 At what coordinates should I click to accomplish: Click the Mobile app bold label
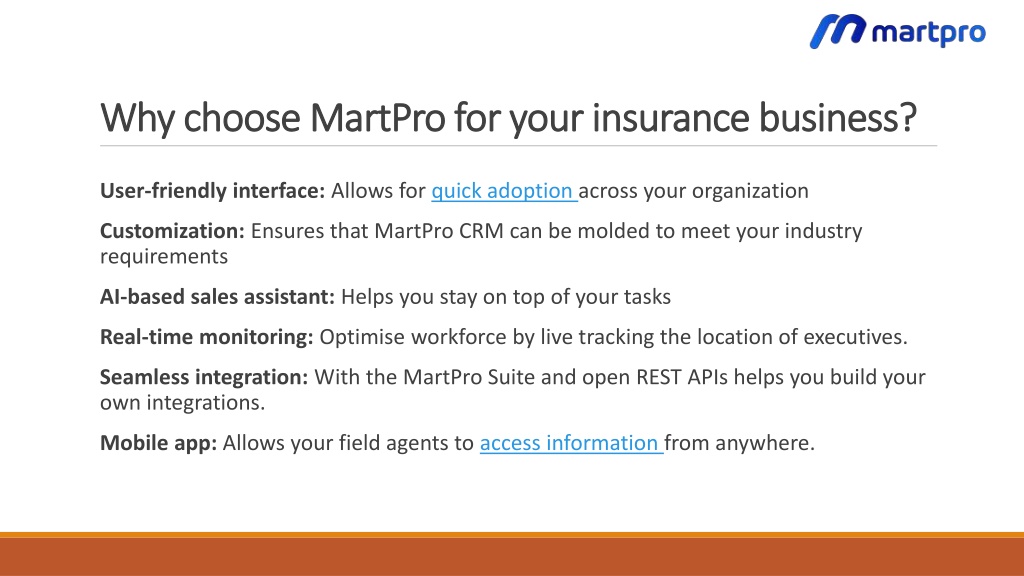click(159, 443)
